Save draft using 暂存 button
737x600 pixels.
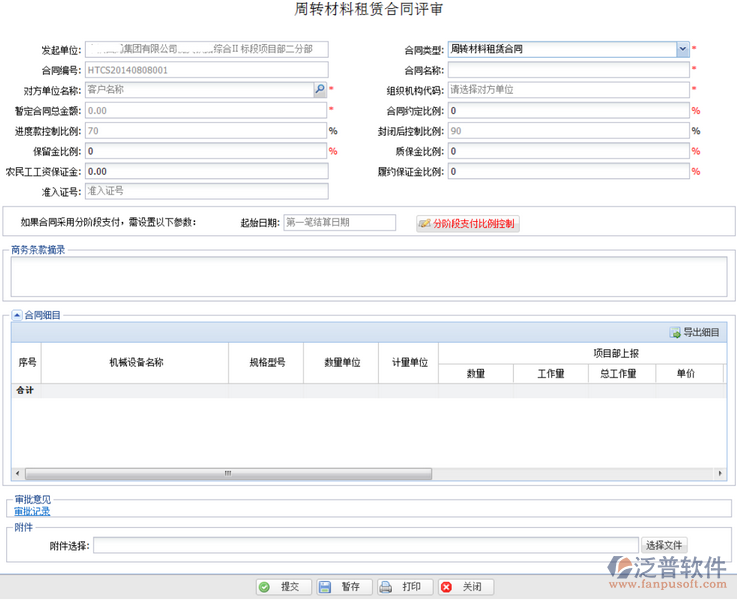coord(344,587)
